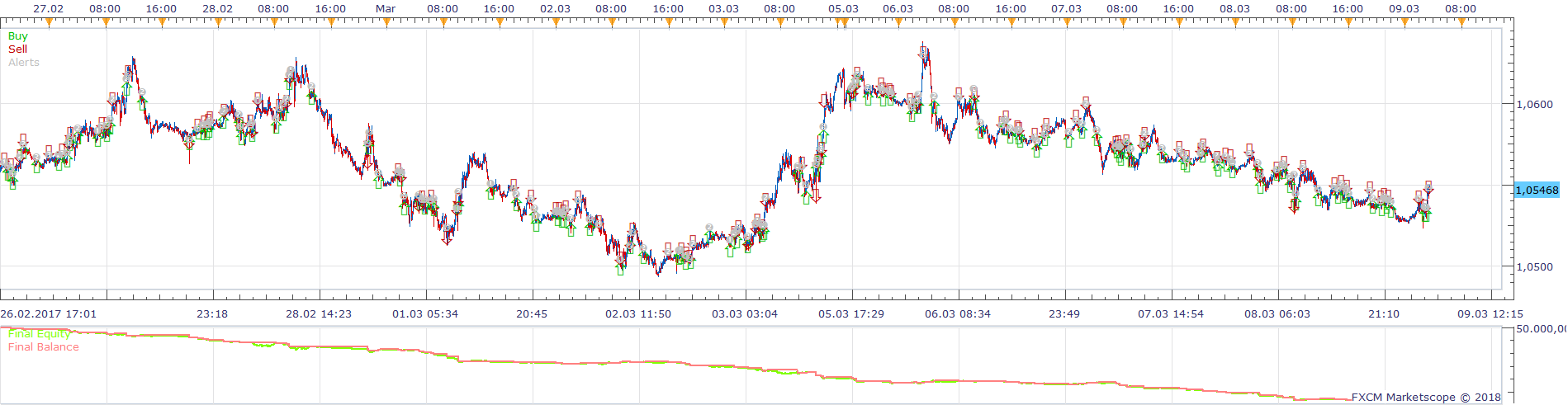
Task: Click the 1,0600 price axis label
Action: click(1535, 105)
